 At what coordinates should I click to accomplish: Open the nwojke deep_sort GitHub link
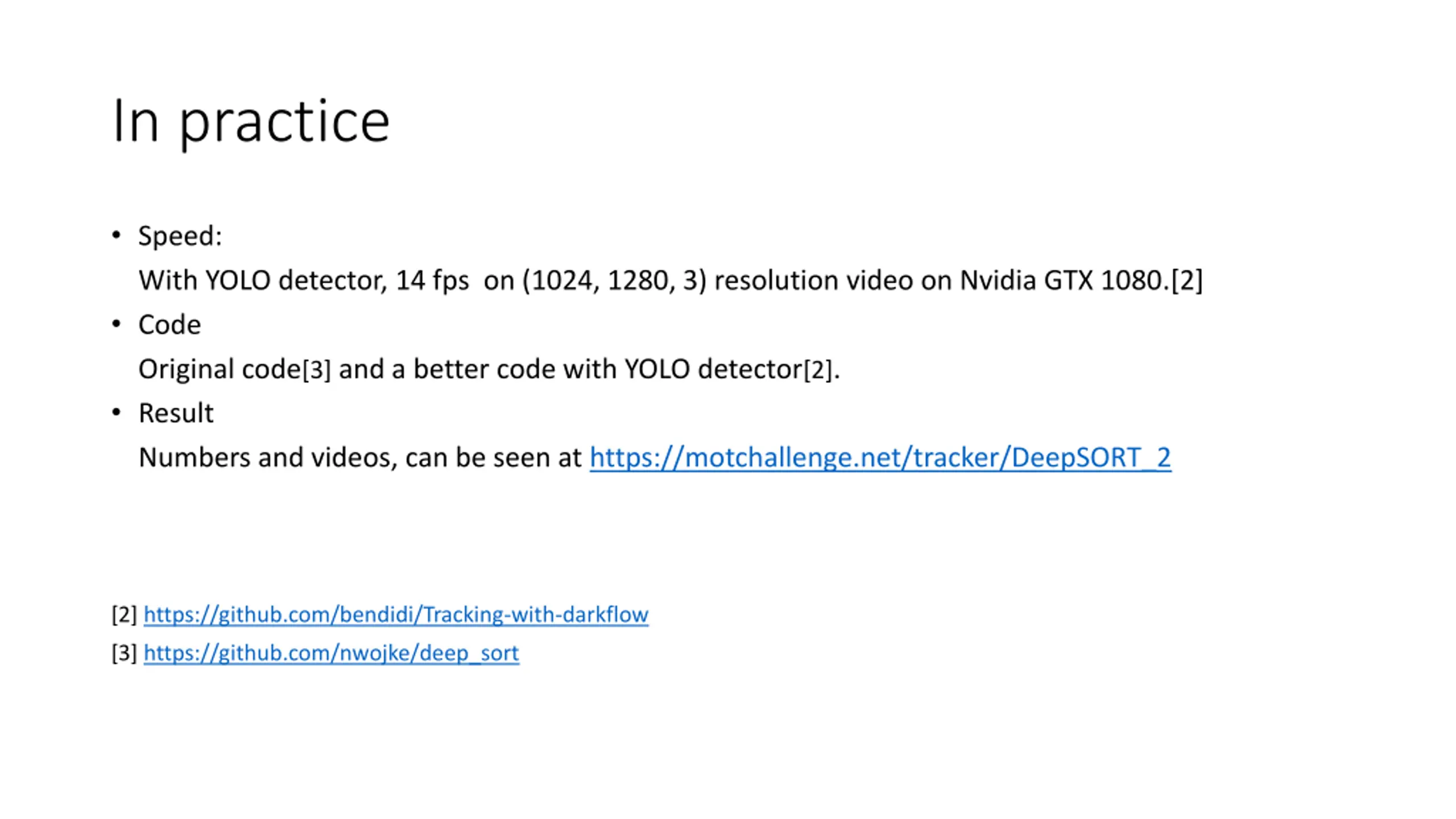331,653
